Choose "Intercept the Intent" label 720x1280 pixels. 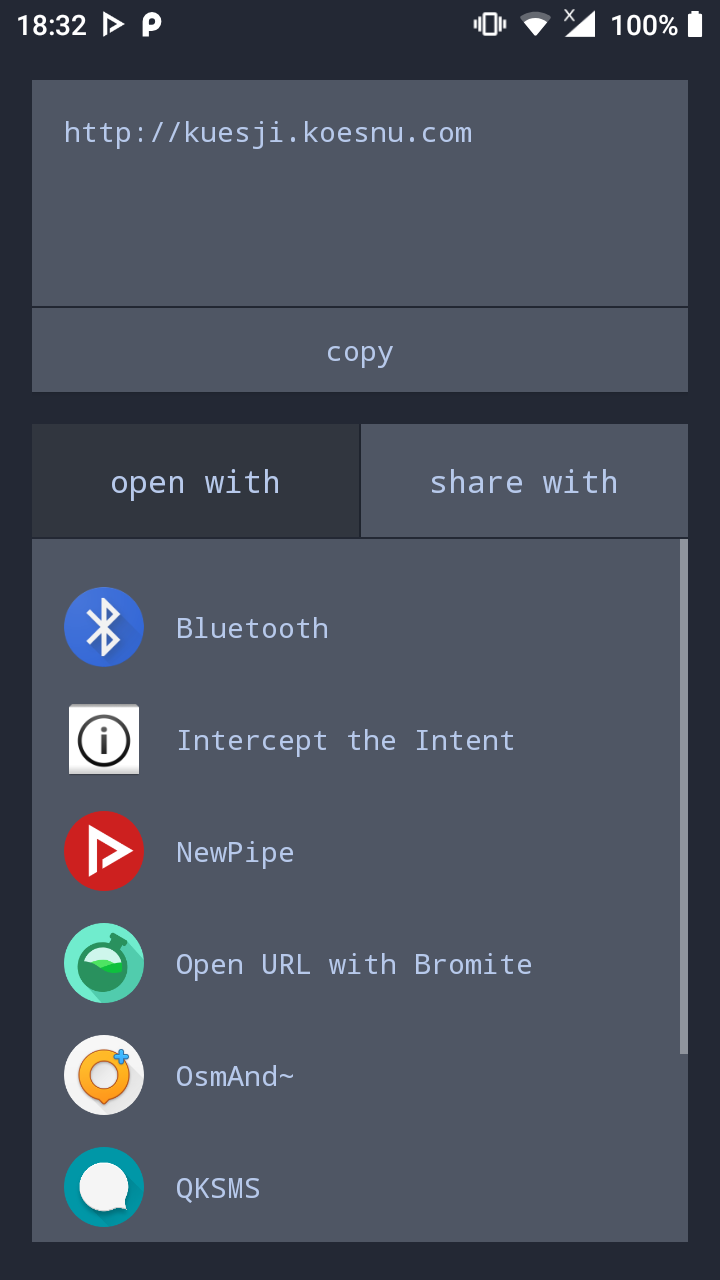[x=346, y=740]
